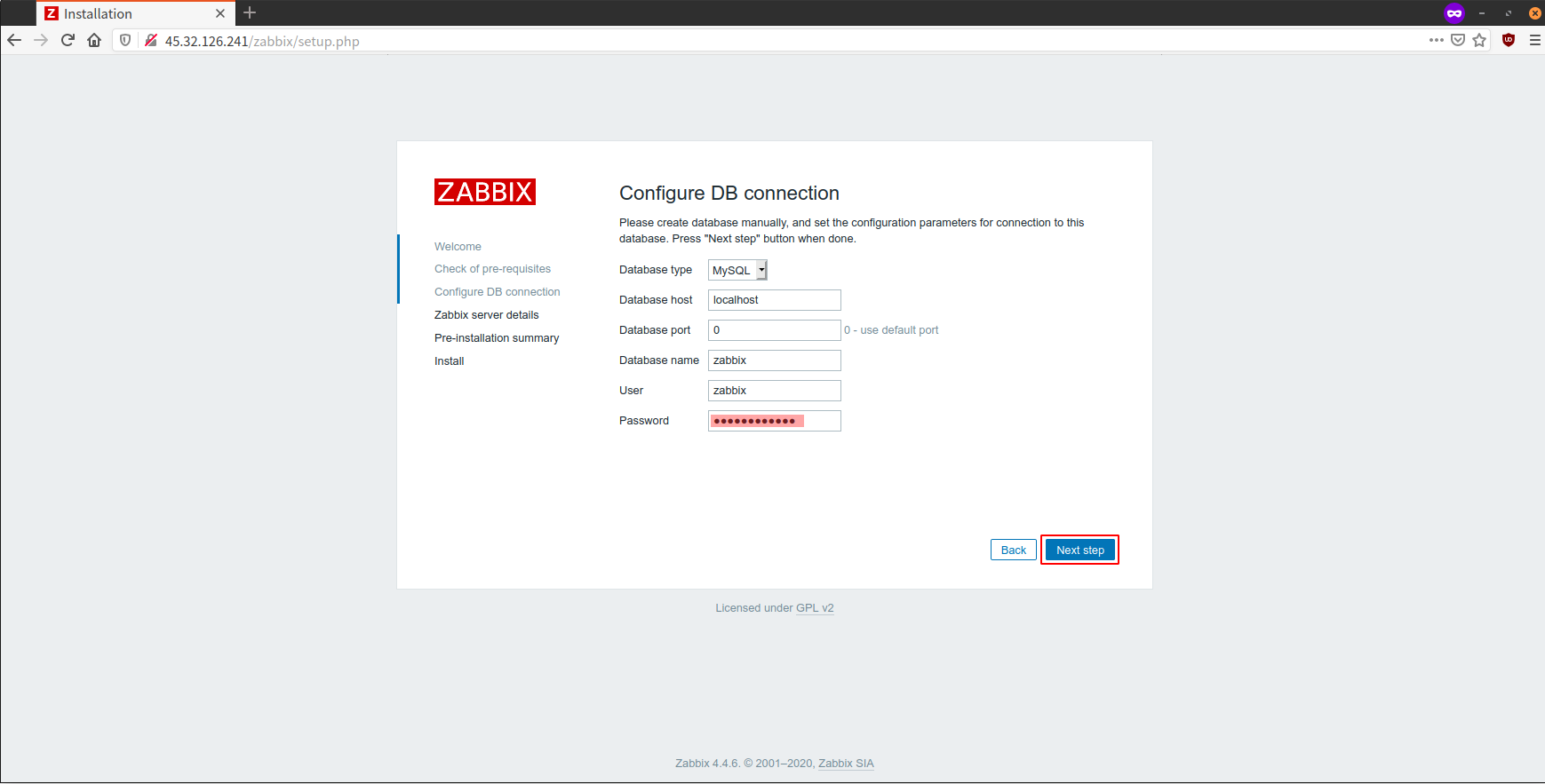Select Check of pre-requisites step
Image resolution: width=1545 pixels, height=784 pixels.
tap(492, 269)
